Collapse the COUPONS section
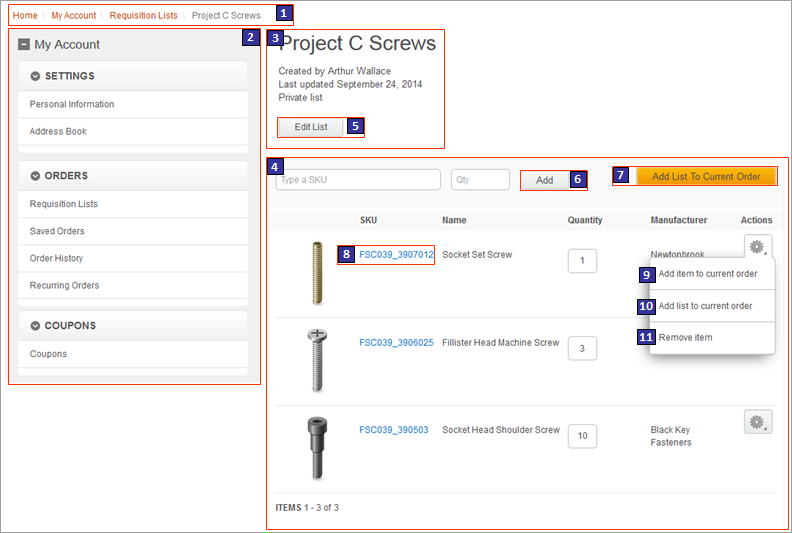This screenshot has width=792, height=533. 35,326
